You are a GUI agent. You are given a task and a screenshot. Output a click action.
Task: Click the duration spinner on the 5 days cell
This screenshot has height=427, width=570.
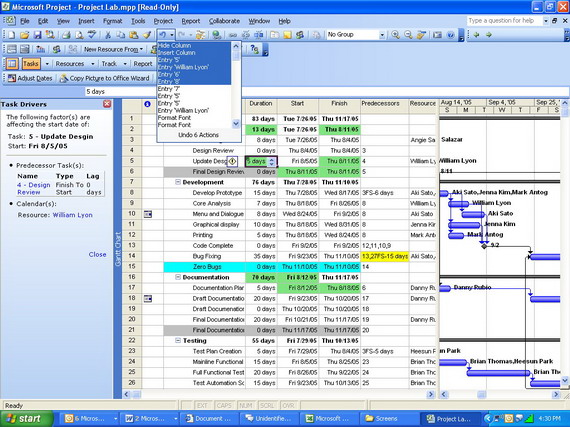[272, 162]
